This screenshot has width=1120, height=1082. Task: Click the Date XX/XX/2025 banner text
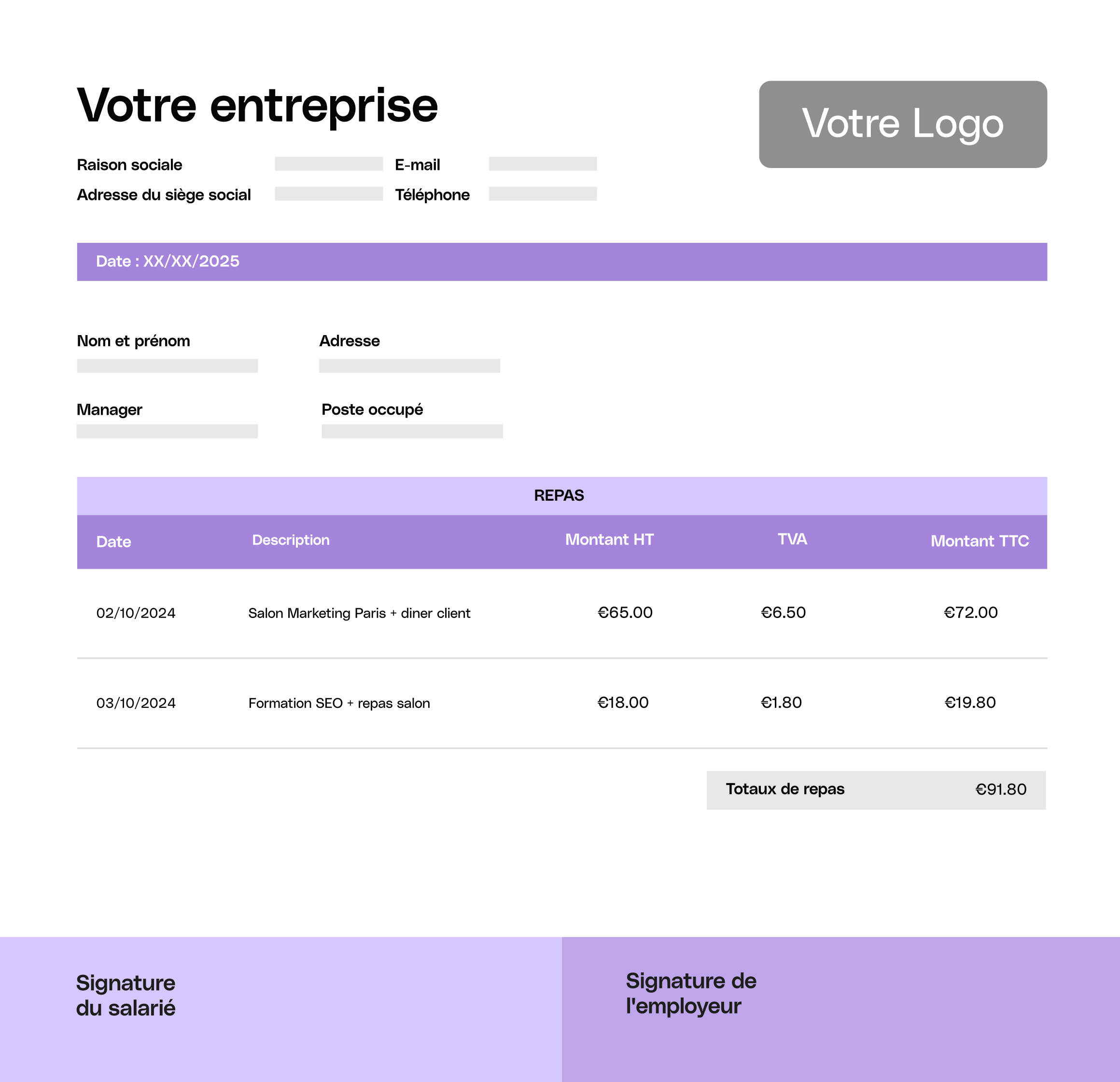point(168,261)
